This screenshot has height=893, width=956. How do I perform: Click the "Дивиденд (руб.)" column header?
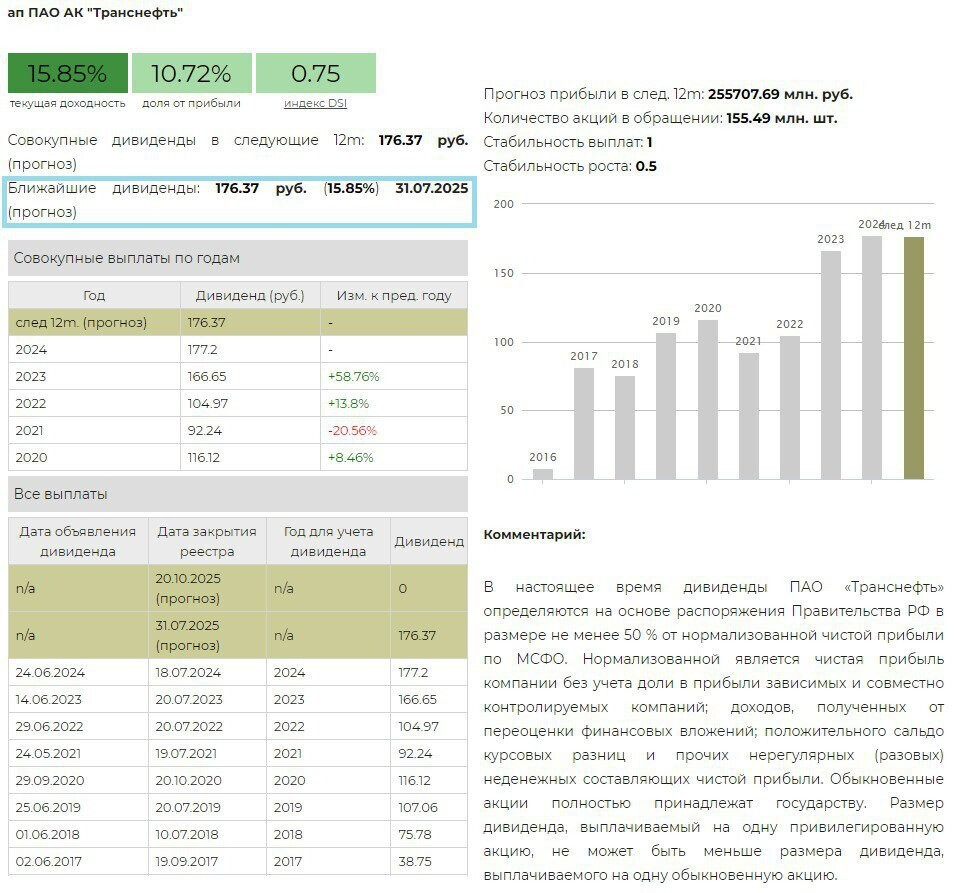pos(250,295)
